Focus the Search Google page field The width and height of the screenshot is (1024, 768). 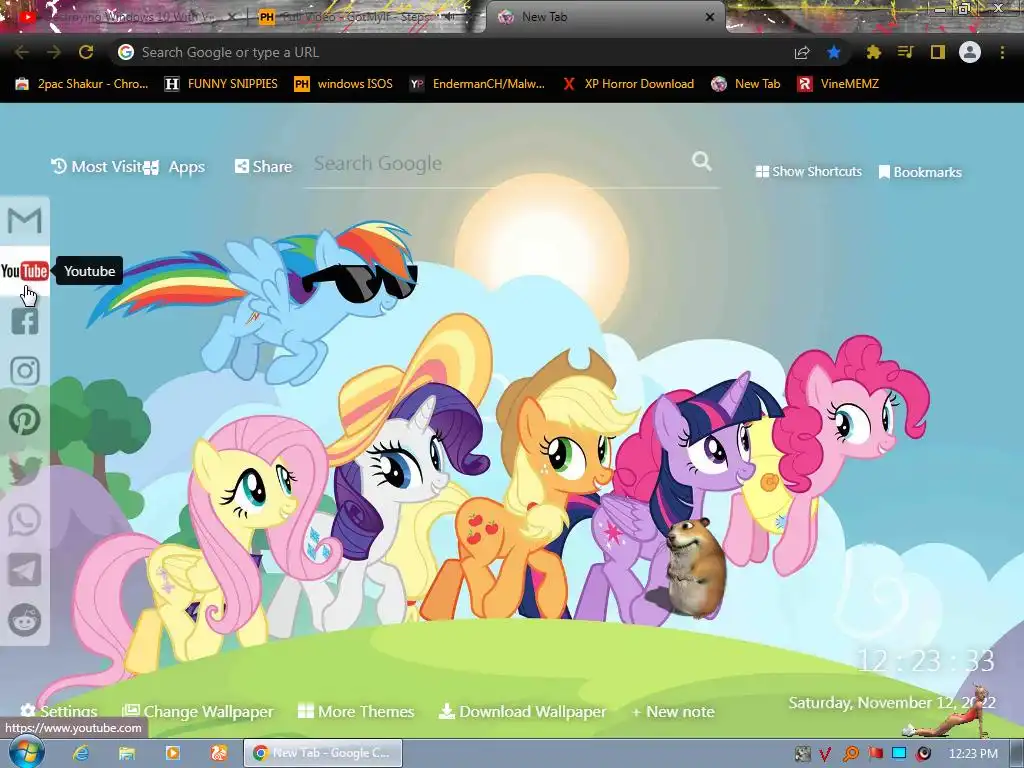[500, 163]
